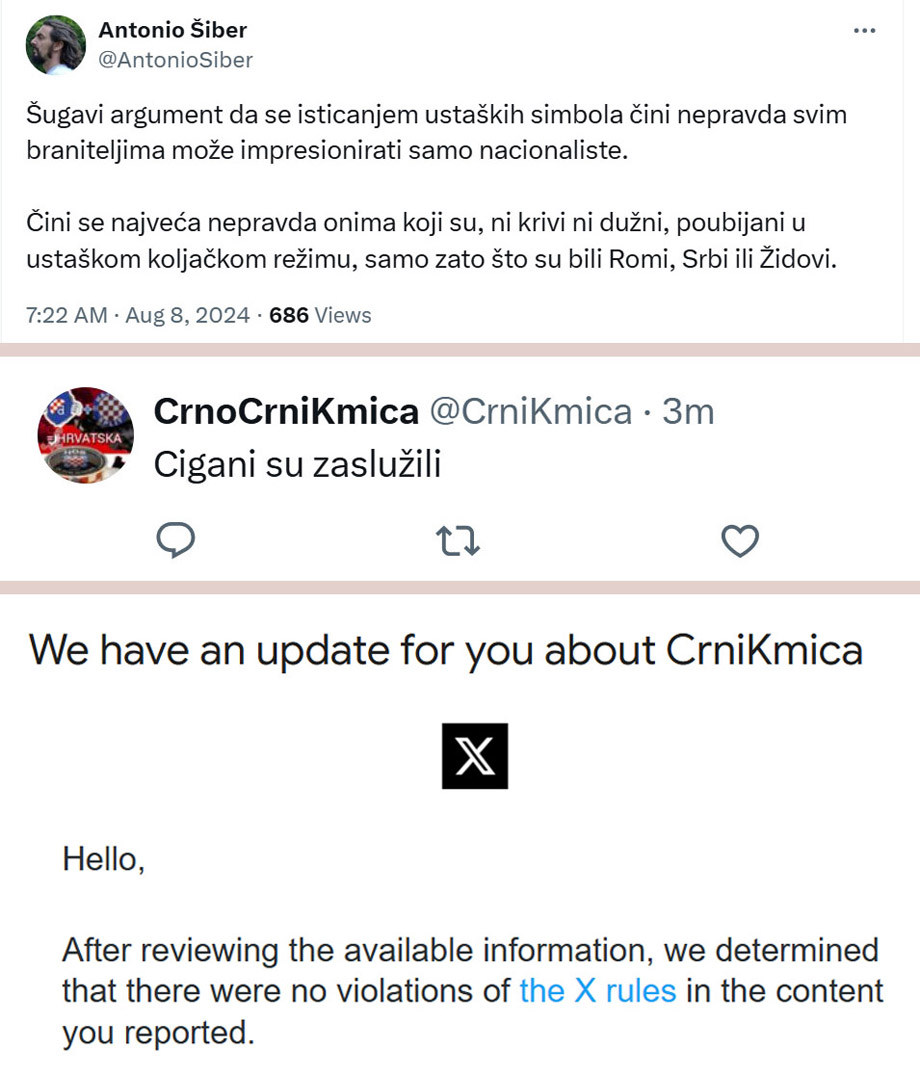The image size is (920, 1075).
Task: Like the reply with the heart icon
Action: point(740,541)
